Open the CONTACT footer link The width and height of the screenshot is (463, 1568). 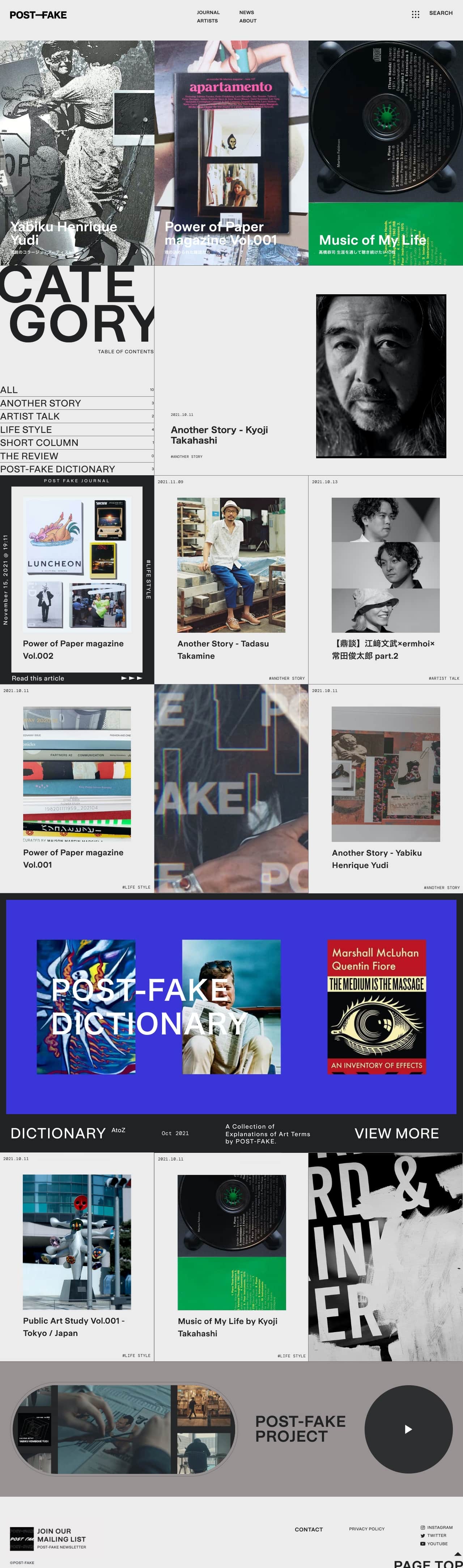[309, 1529]
